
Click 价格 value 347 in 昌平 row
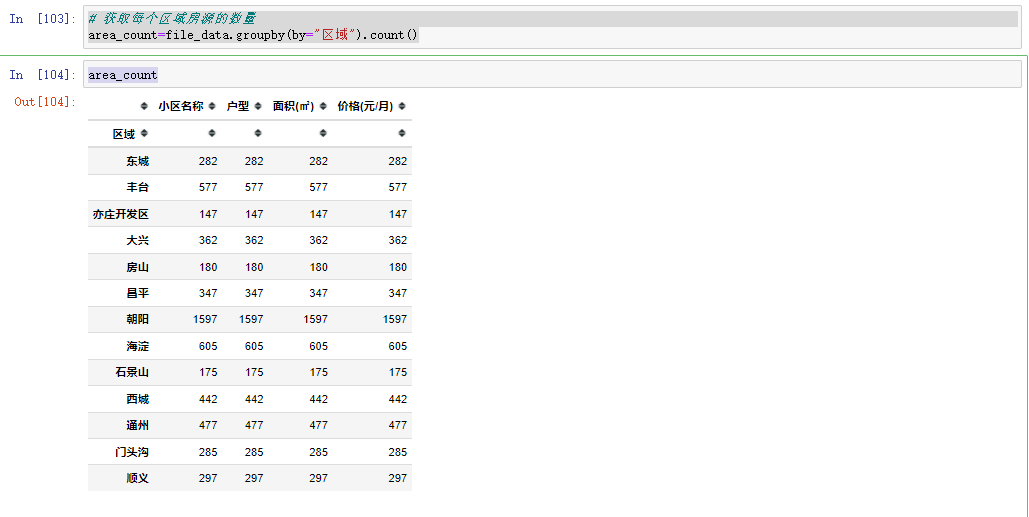398,293
